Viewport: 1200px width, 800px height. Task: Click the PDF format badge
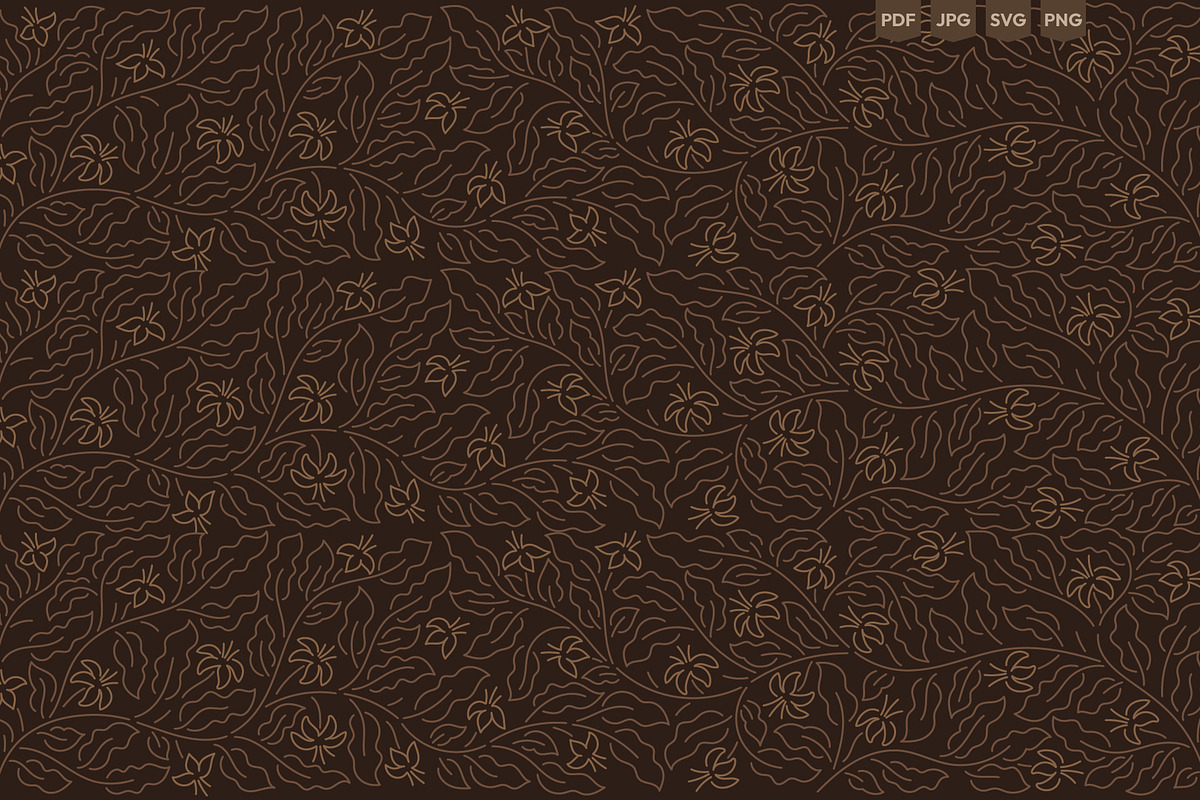(899, 20)
